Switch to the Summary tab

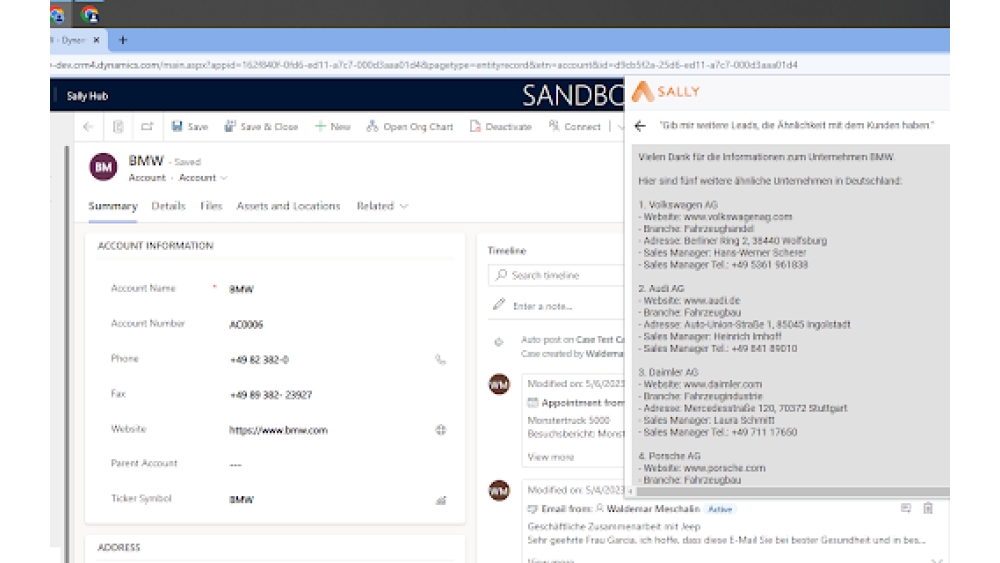113,206
